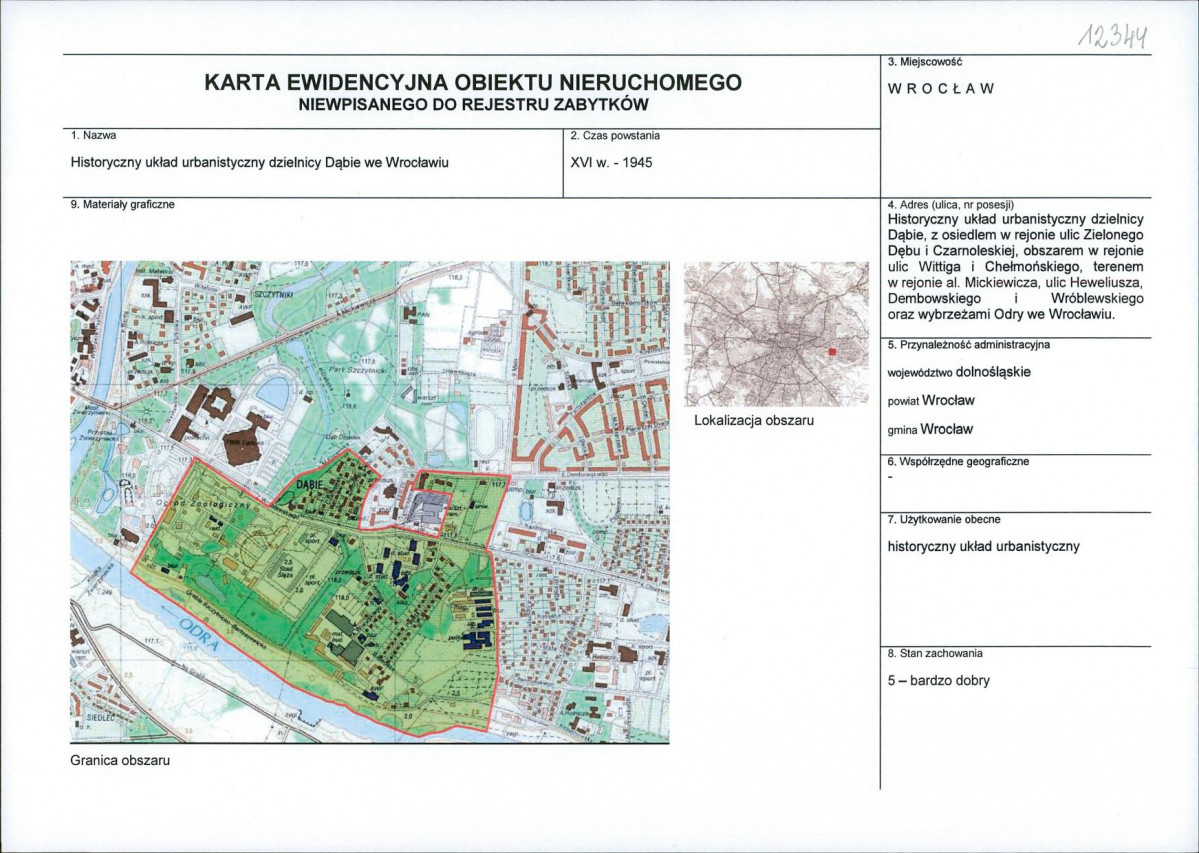Click the ODRA river label
1199x853 pixels.
coord(199,634)
